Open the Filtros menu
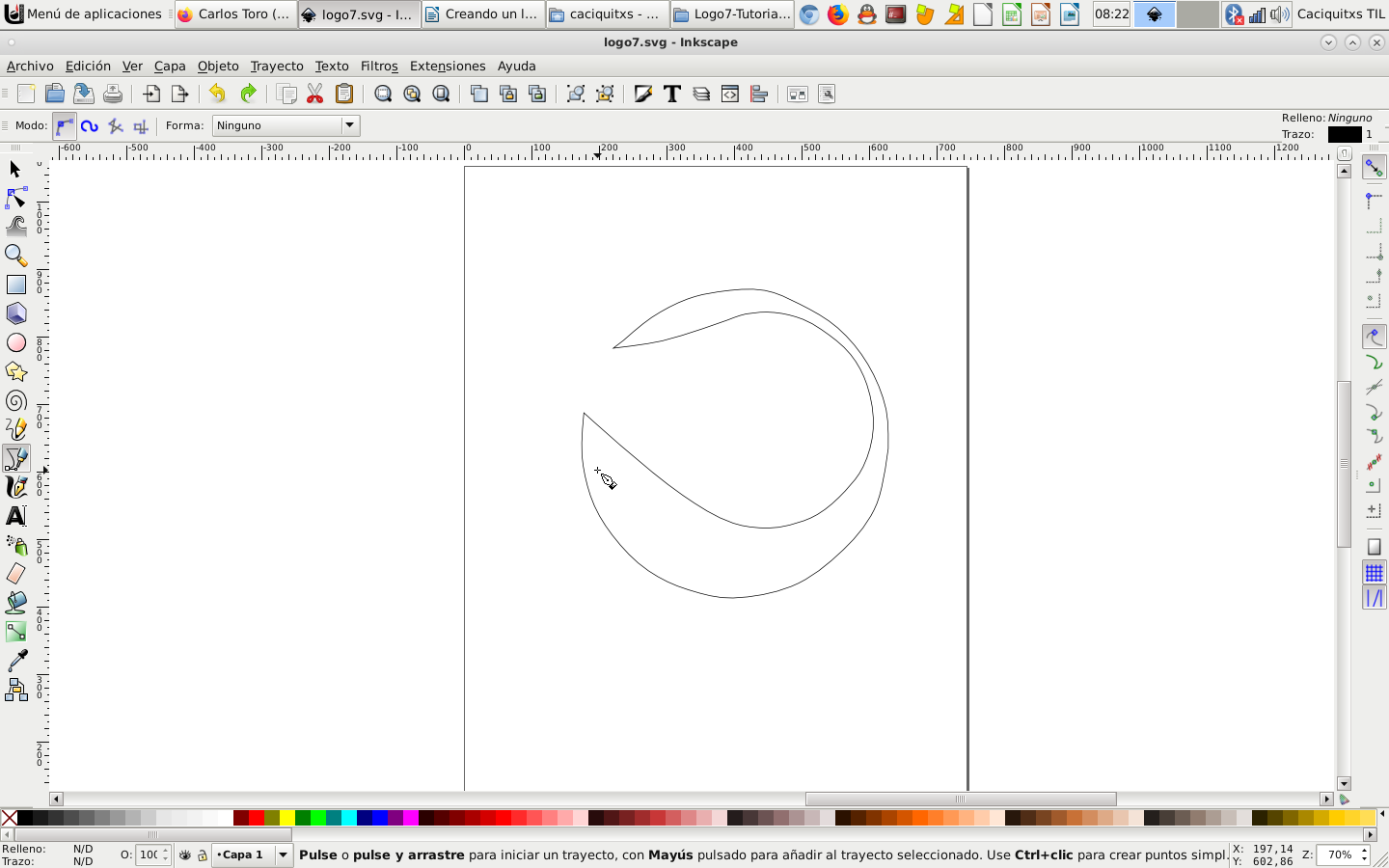 click(x=379, y=66)
